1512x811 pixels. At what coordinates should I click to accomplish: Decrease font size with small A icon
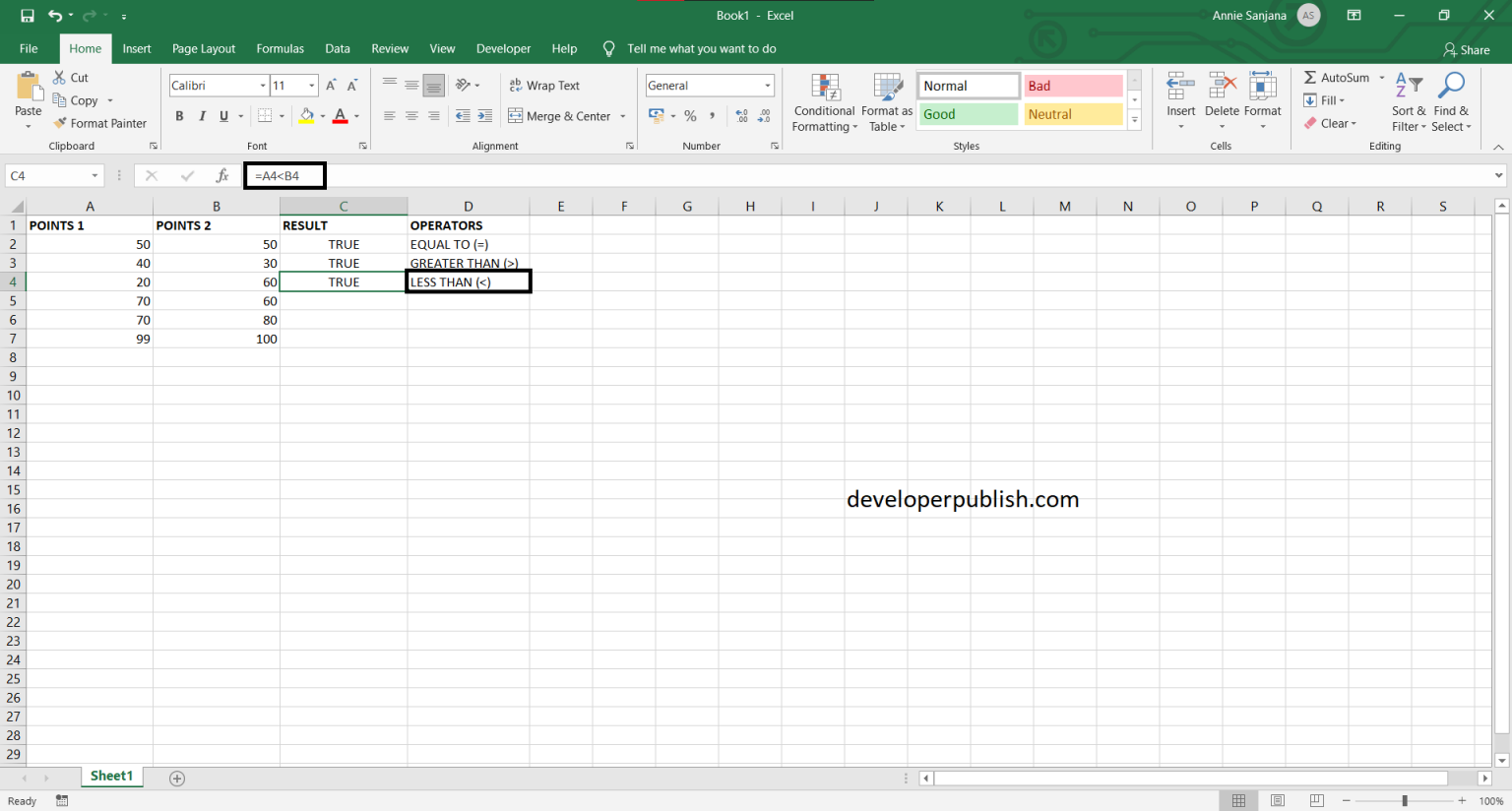pyautogui.click(x=352, y=86)
